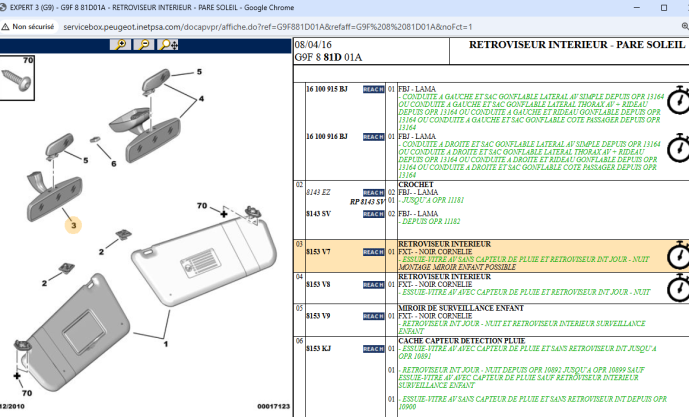Select part number 8153 V7 link
Viewport: 689px width, 417px height.
click(x=318, y=252)
